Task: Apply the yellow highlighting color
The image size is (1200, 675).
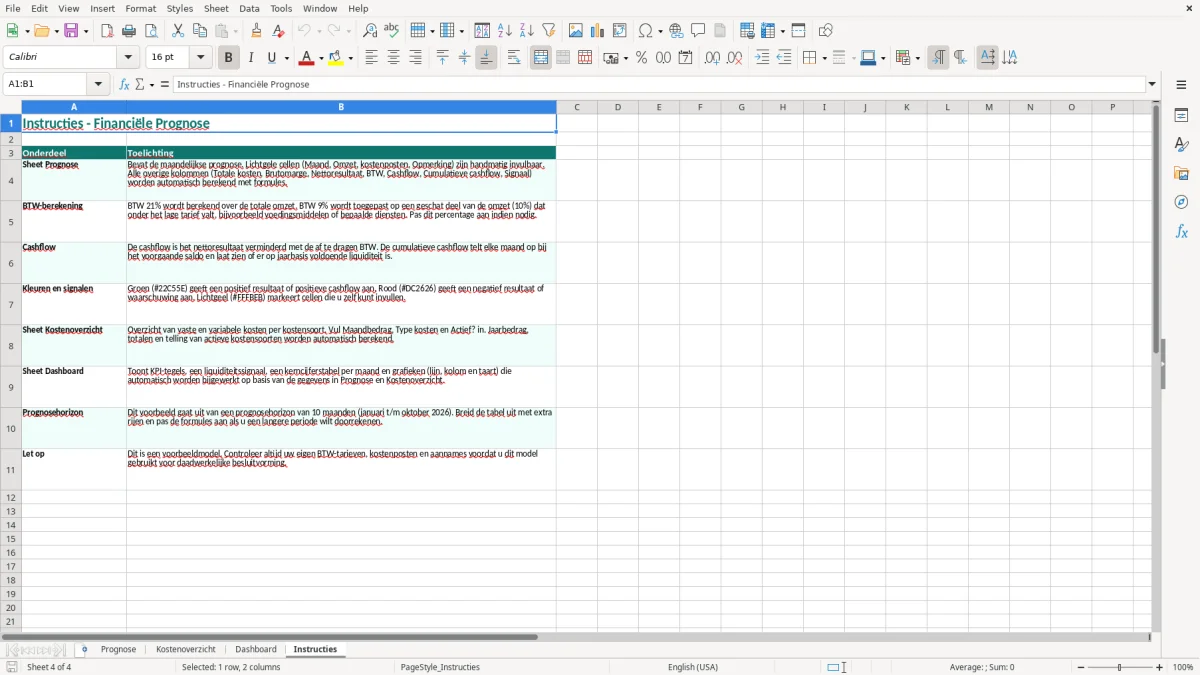Action: 336,58
